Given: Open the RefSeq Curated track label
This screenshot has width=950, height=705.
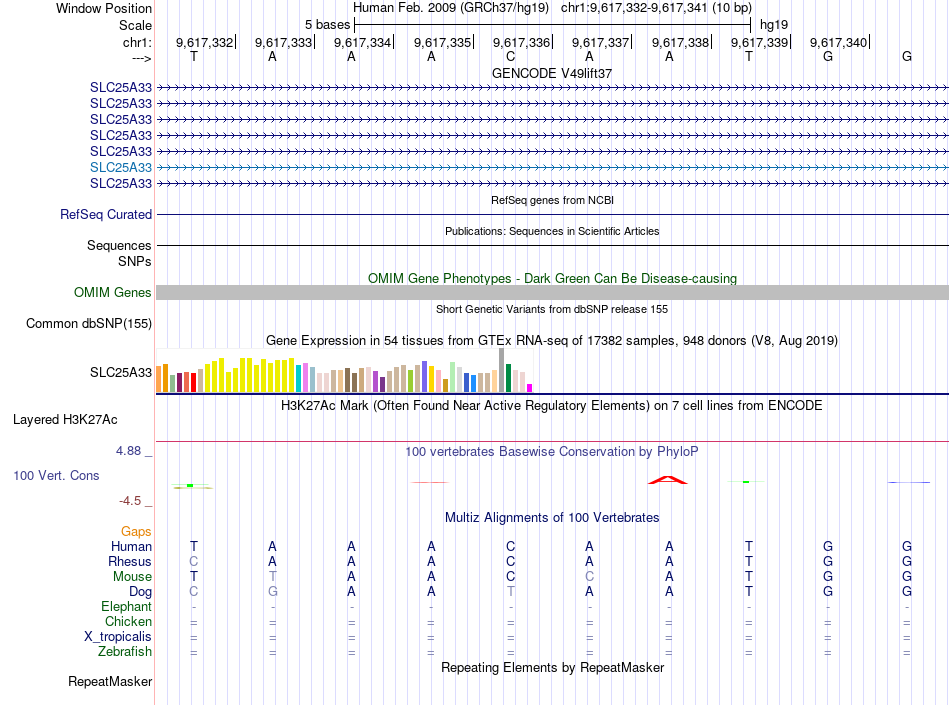Looking at the screenshot, I should pos(106,214).
